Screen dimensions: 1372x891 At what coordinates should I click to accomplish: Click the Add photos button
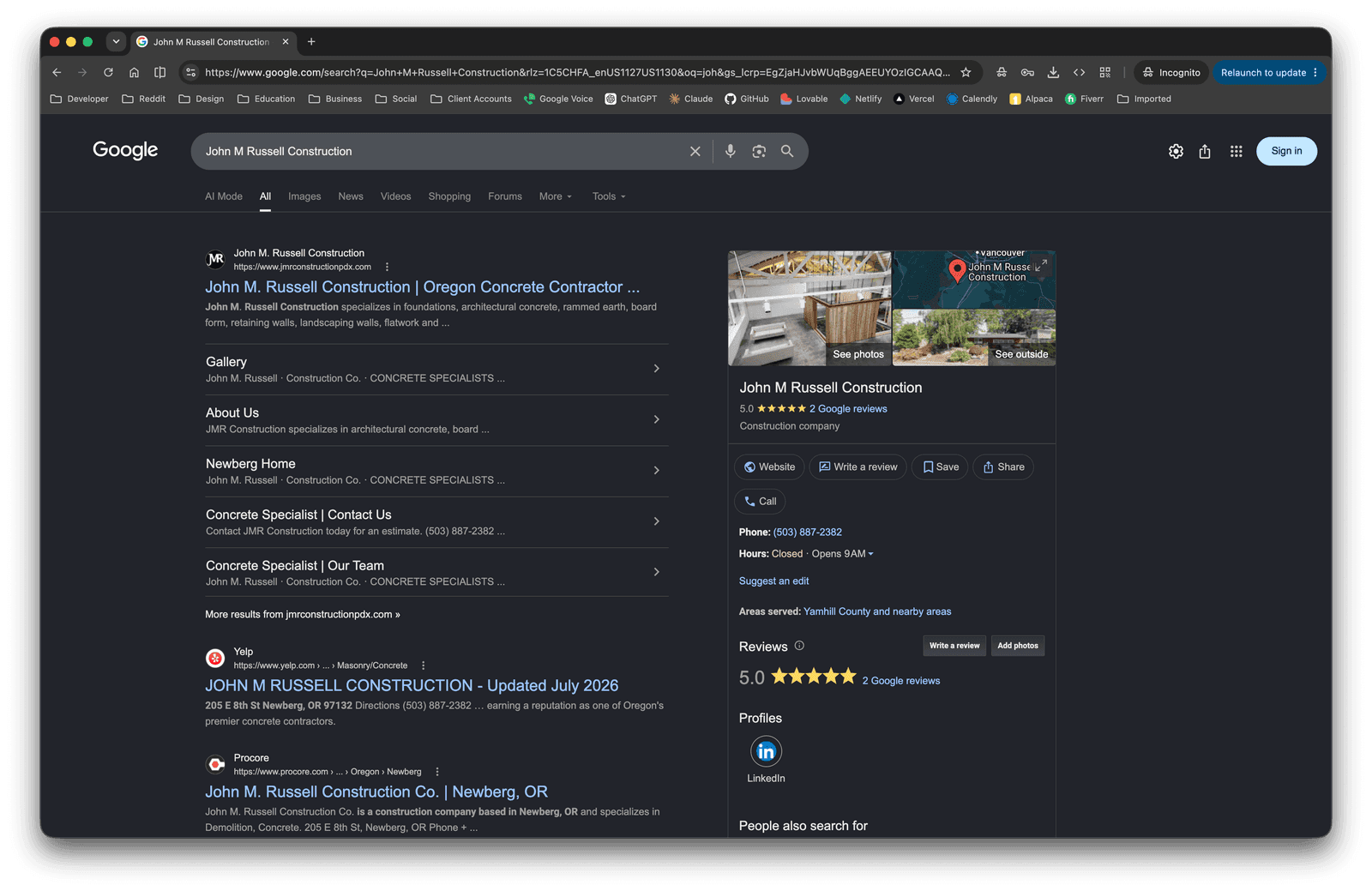[x=1017, y=646]
